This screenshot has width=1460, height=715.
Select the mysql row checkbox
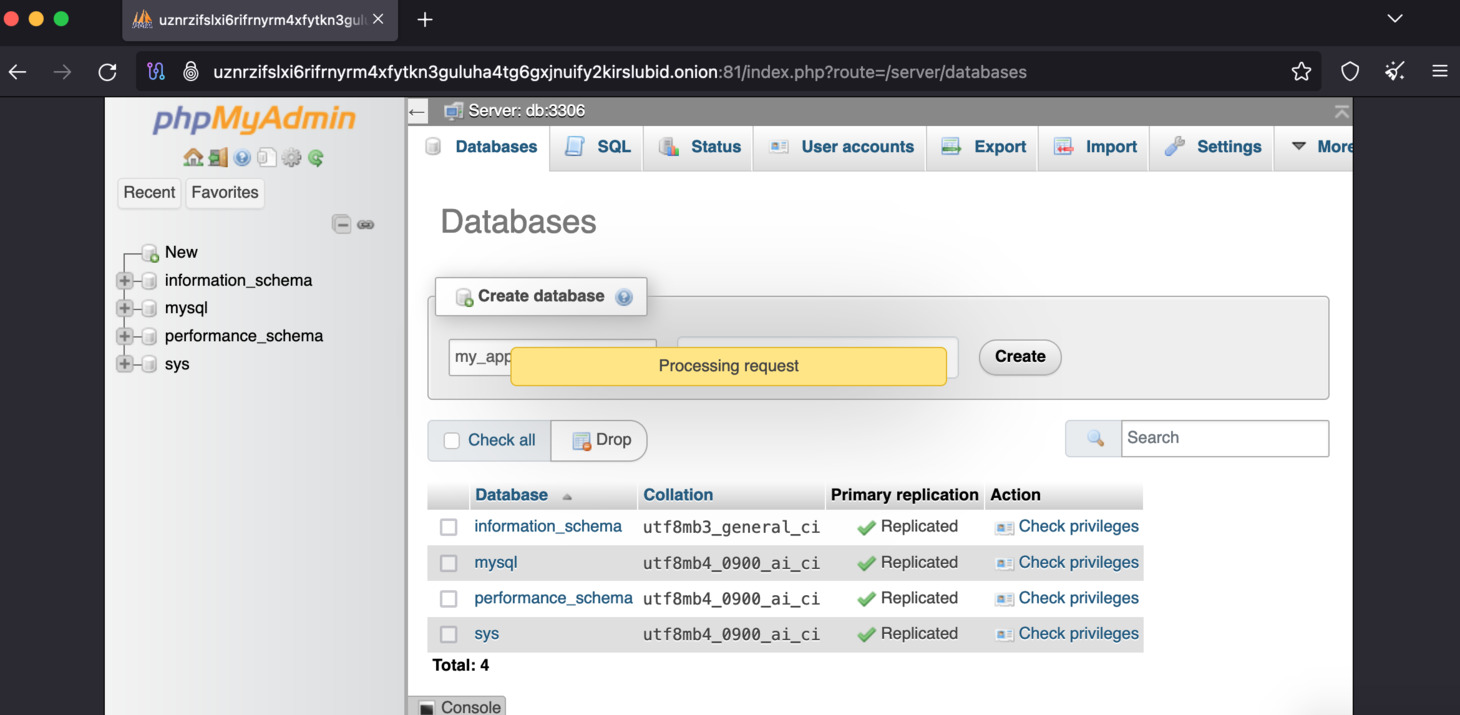point(449,563)
